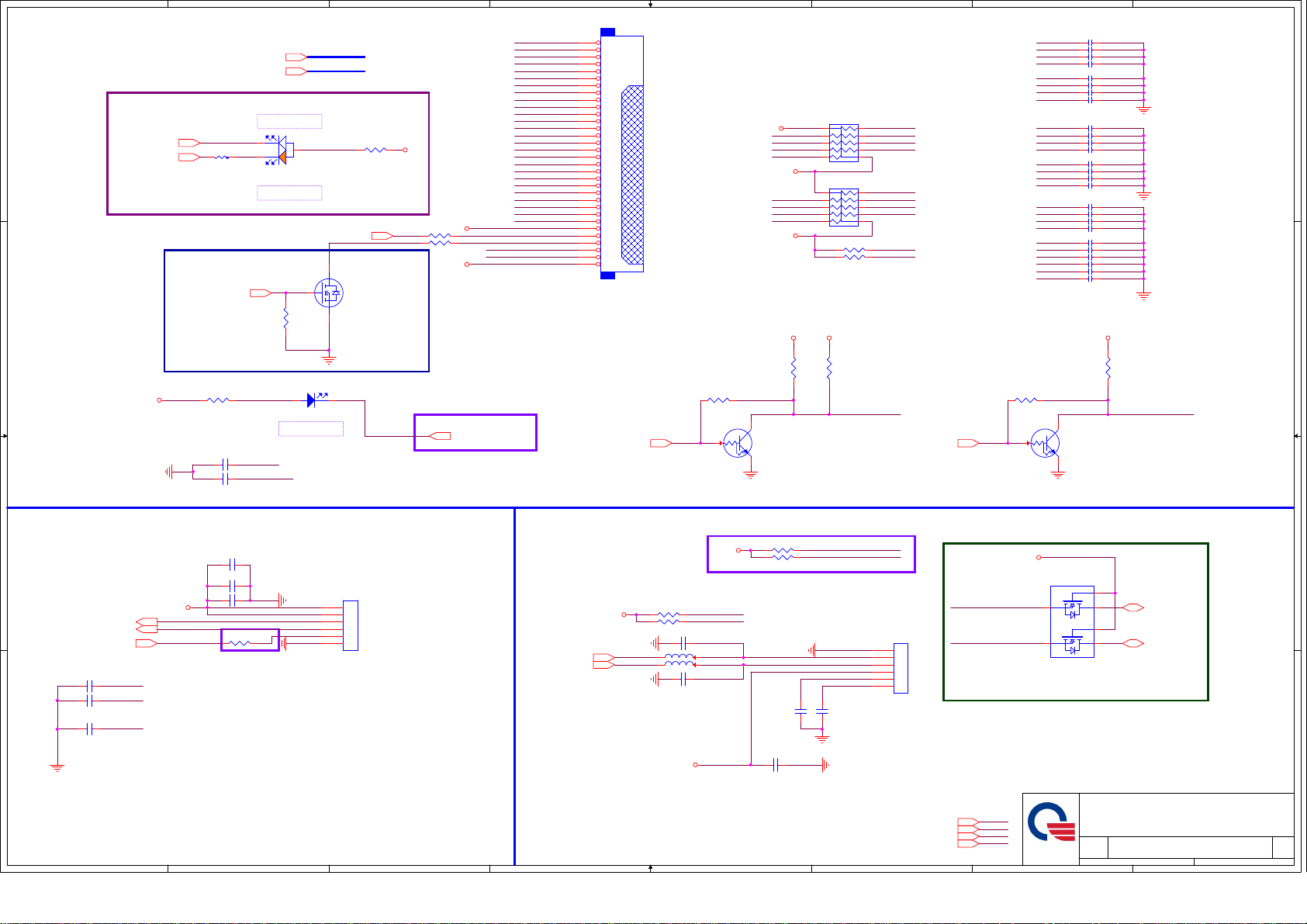1307x924 pixels.
Task: Select the ground symbol under the left transistor
Action: (750, 474)
